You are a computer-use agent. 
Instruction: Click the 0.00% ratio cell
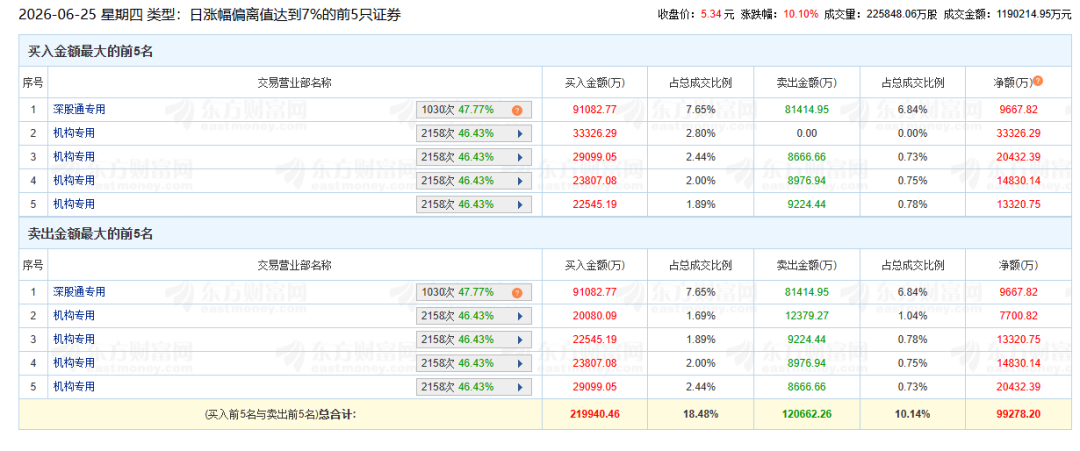coord(912,133)
